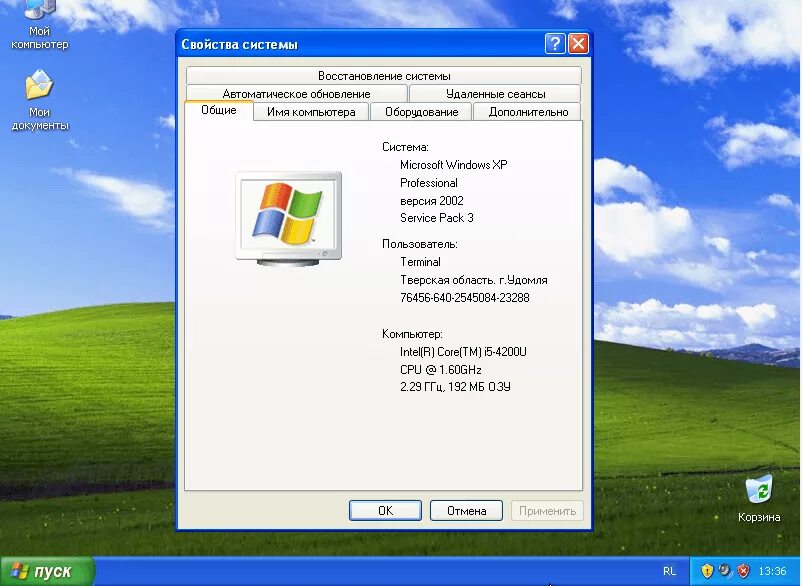This screenshot has height=586, width=802.
Task: Switch to Удаленные сеансы tab
Action: (495, 94)
